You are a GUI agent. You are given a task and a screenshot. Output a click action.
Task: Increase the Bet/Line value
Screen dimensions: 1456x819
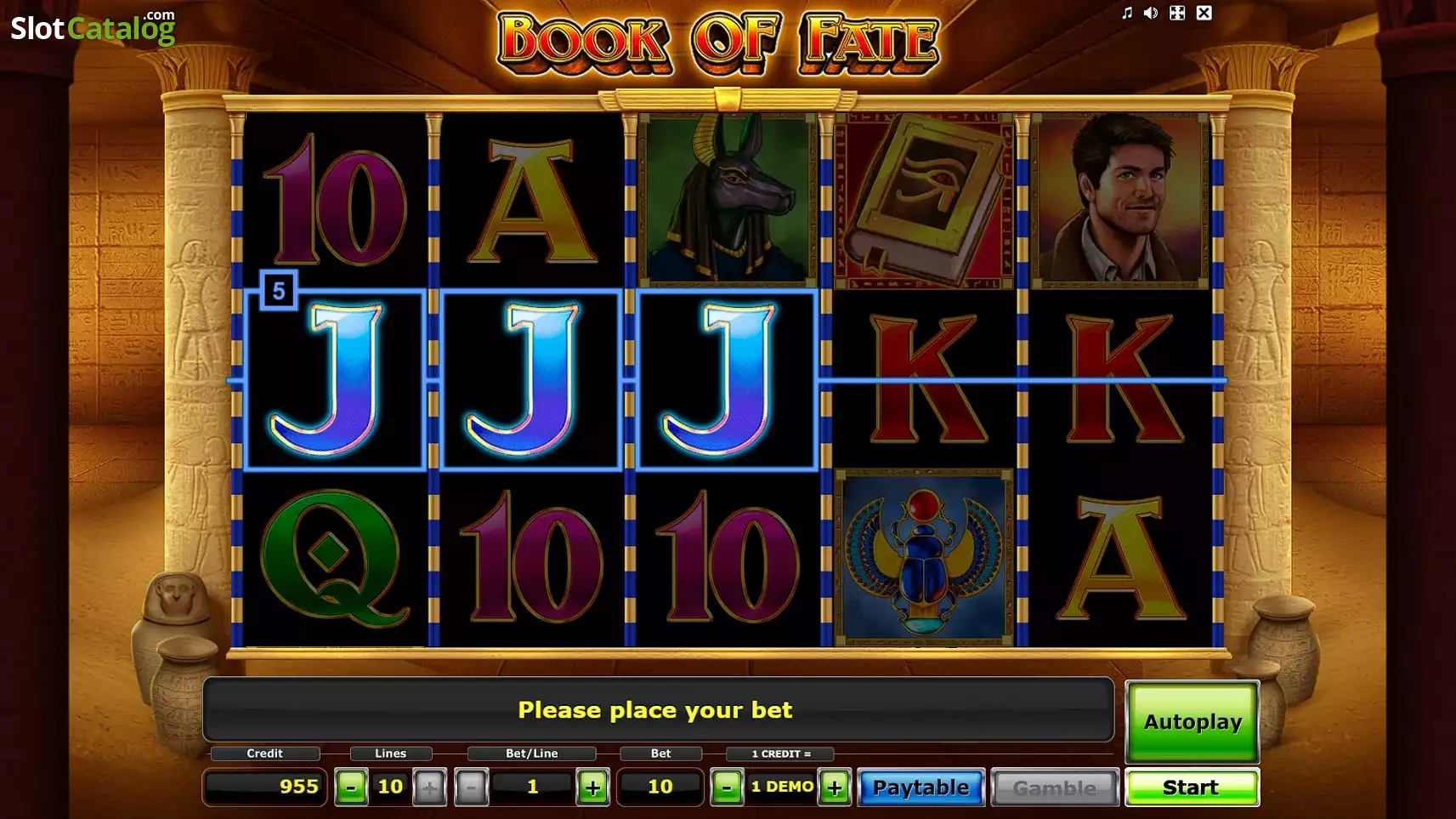pyautogui.click(x=593, y=788)
